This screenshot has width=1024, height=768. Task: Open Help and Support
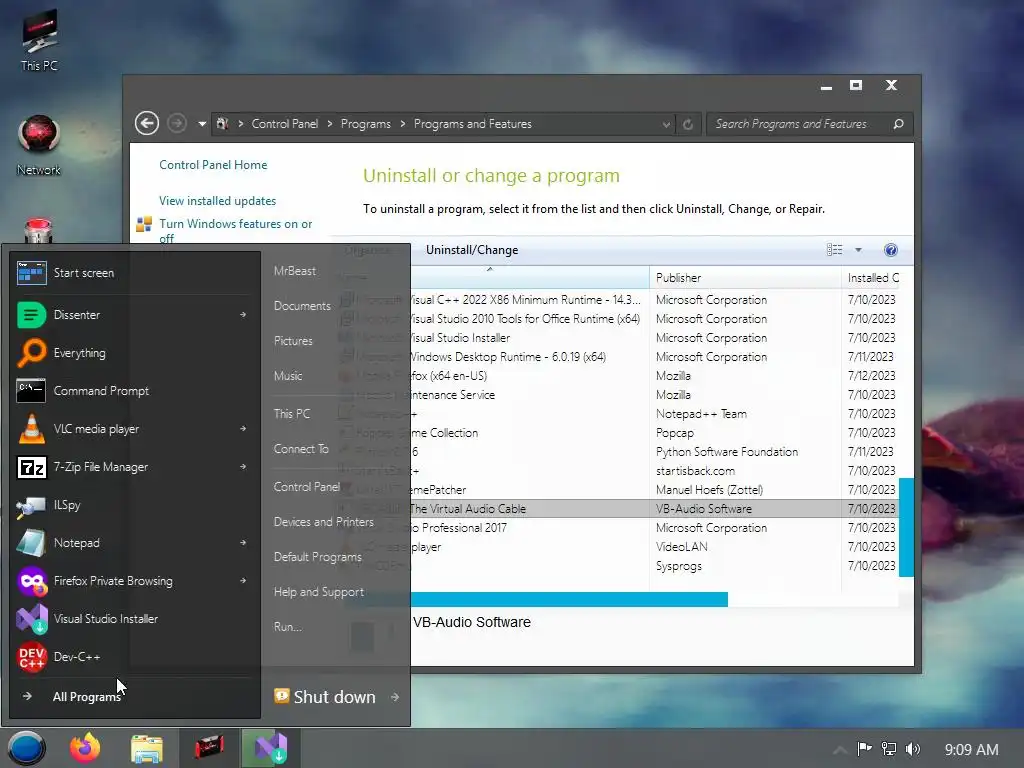pyautogui.click(x=319, y=592)
